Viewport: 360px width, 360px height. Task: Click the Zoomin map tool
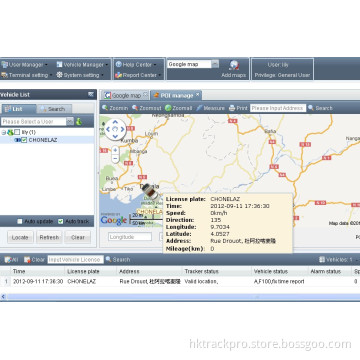tap(115, 108)
